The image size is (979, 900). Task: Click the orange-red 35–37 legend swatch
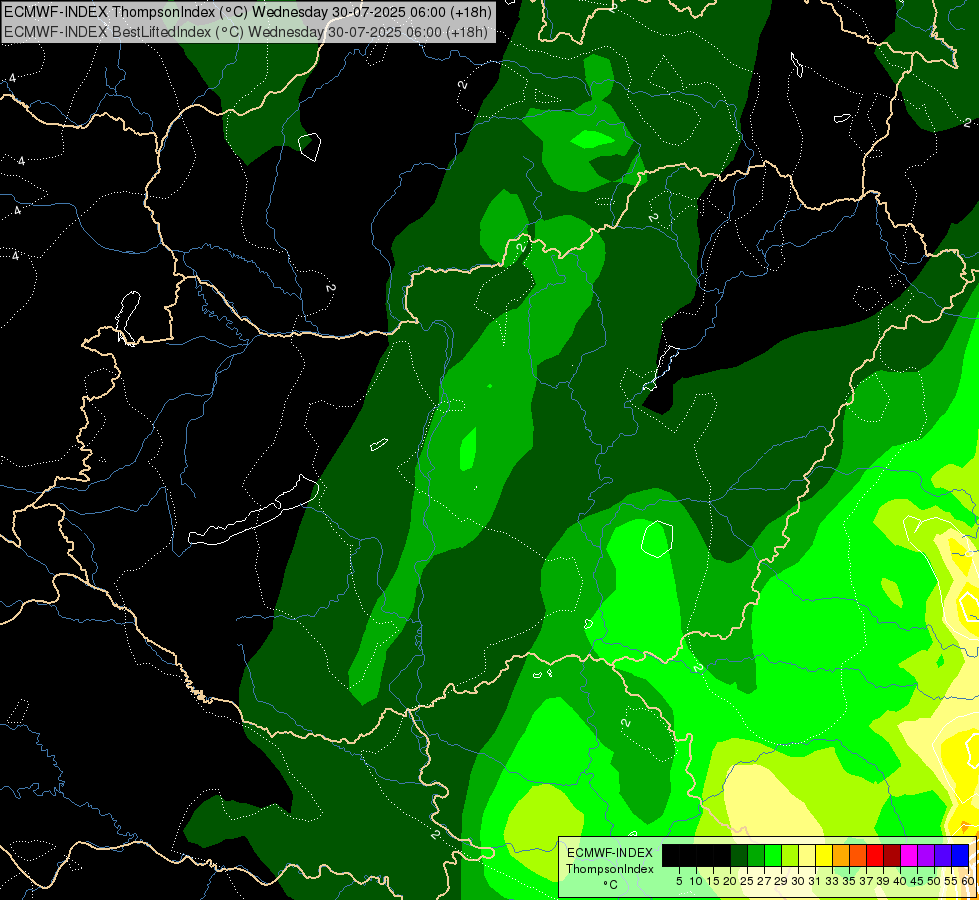[858, 855]
